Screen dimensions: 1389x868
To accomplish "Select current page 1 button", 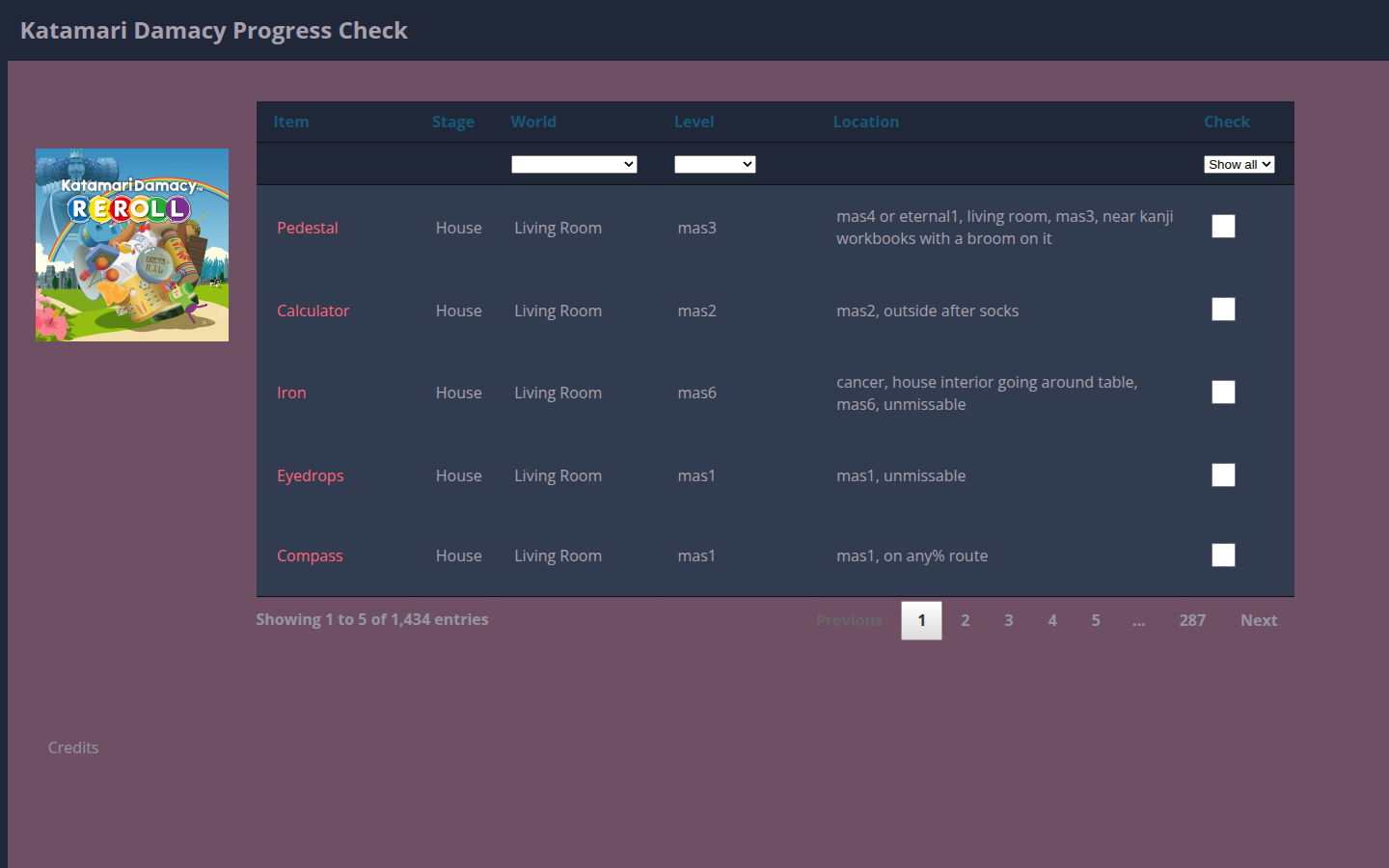I will (921, 620).
